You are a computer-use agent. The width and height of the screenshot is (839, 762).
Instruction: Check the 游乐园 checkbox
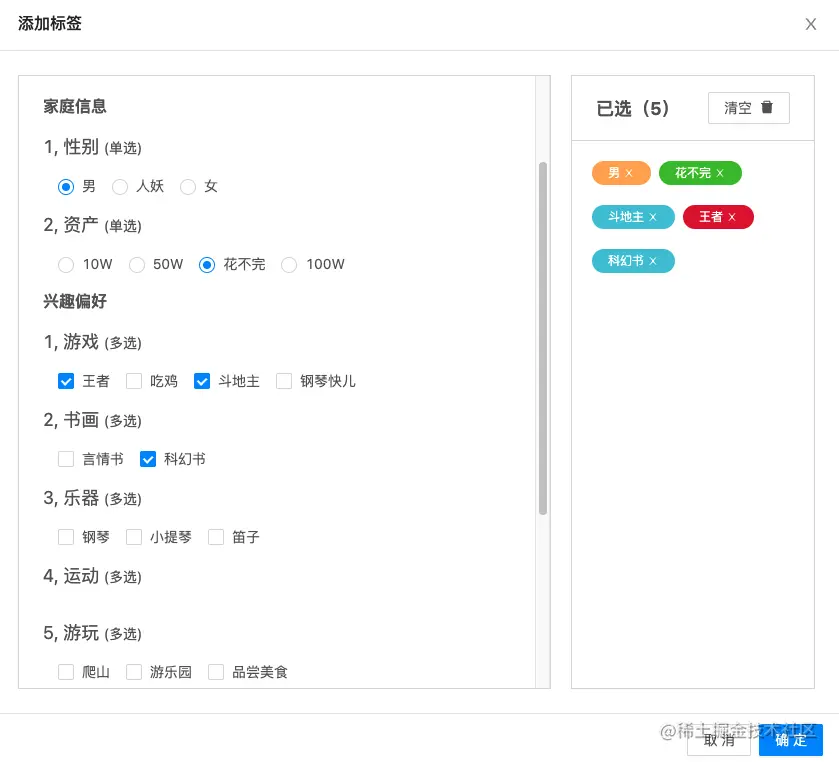click(x=134, y=672)
